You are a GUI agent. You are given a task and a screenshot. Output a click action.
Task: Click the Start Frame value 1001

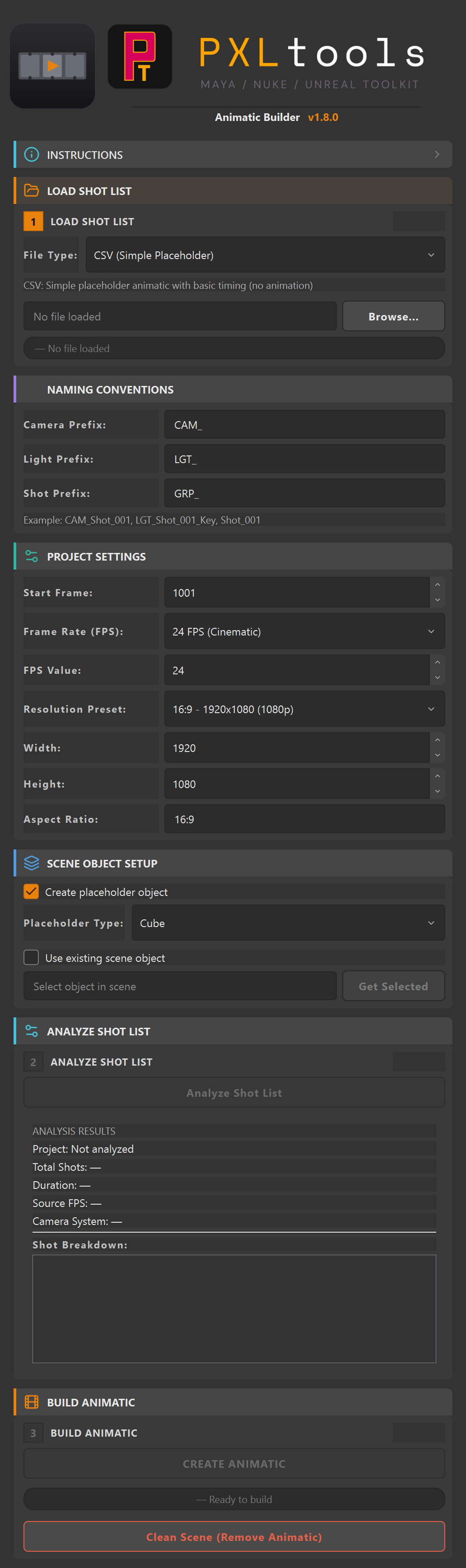[297, 593]
